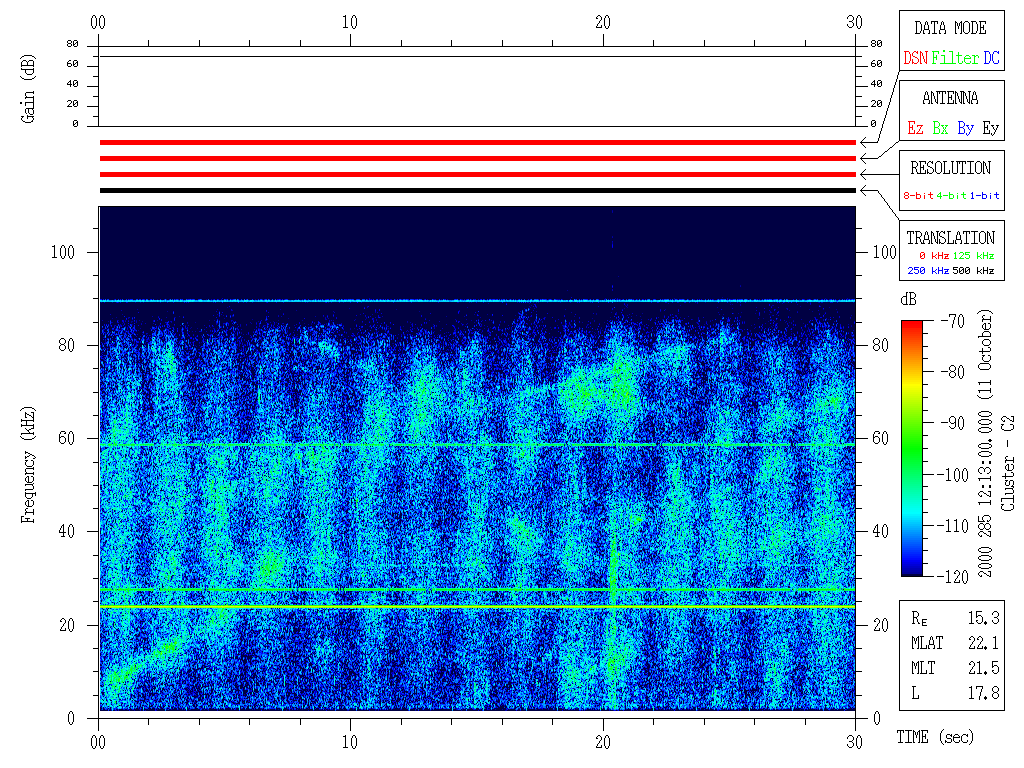Viewport: 1024px width, 768px height.
Task: Click the Frequency (kHz) axis label
Action: [29, 471]
